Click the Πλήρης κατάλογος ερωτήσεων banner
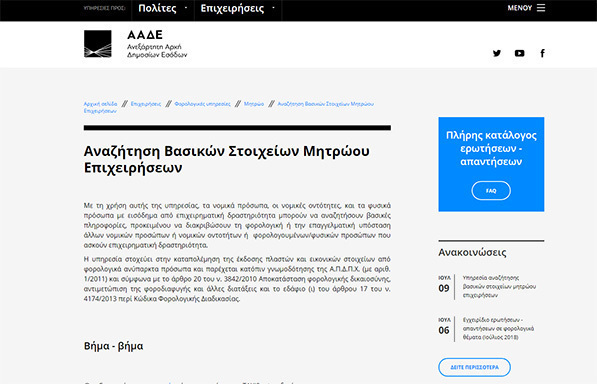Image resolution: width=597 pixels, height=384 pixels. click(x=491, y=164)
